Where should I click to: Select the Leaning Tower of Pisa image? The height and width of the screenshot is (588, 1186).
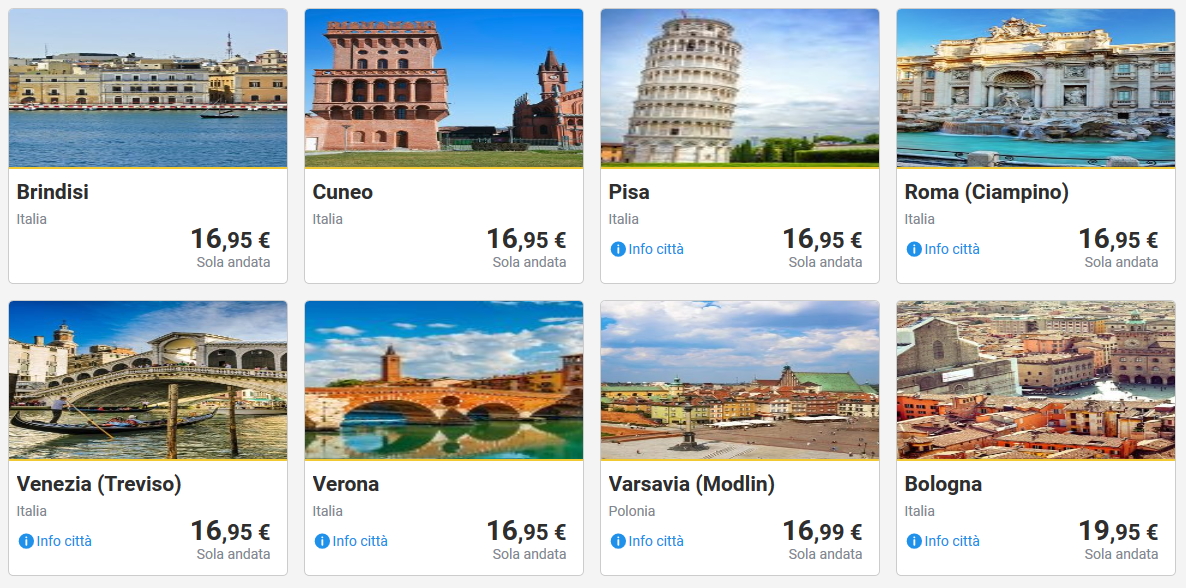pos(740,88)
